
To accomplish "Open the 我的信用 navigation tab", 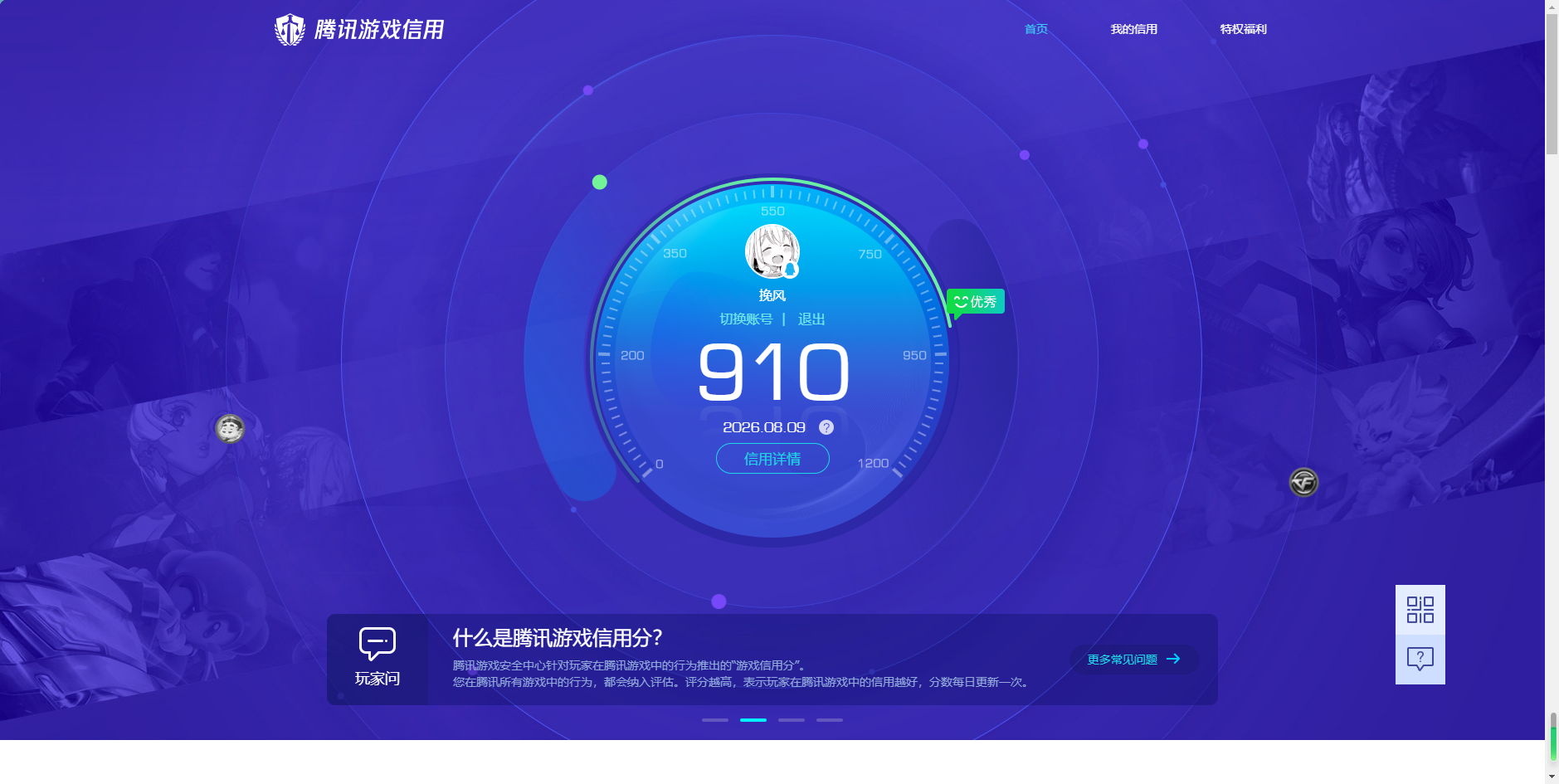I will [x=1133, y=29].
